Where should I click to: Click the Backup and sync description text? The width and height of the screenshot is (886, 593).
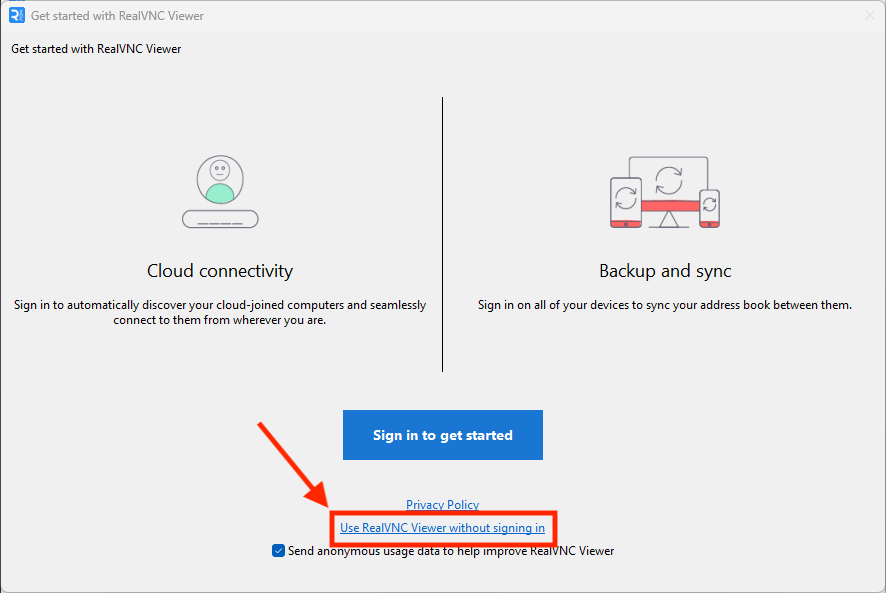pyautogui.click(x=665, y=305)
